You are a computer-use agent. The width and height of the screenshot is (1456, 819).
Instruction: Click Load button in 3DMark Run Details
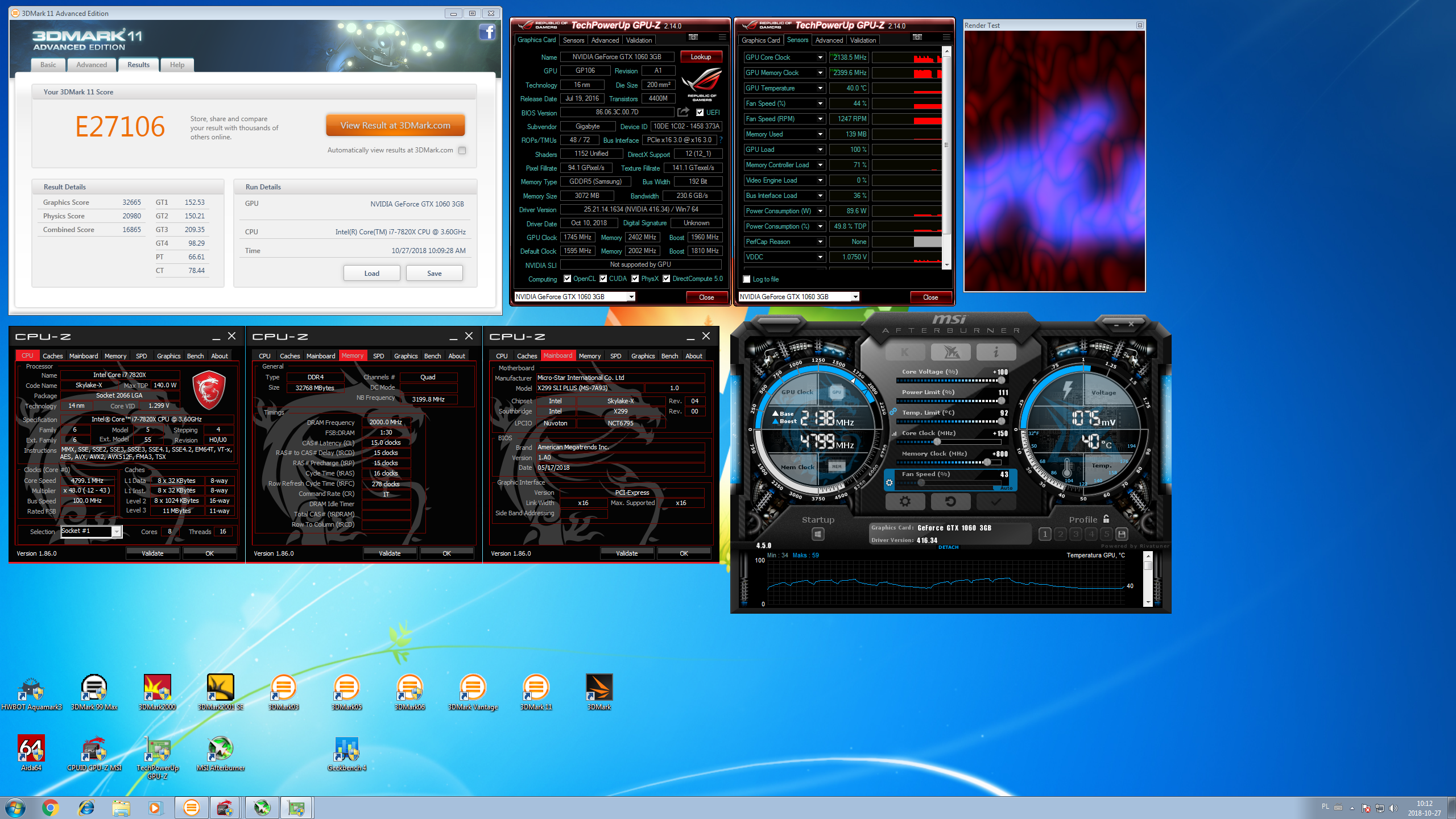pyautogui.click(x=372, y=274)
